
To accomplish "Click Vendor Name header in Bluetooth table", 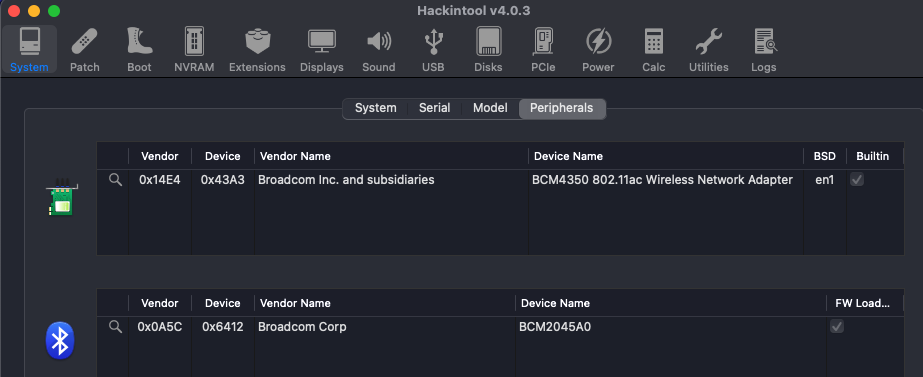I will [385, 303].
